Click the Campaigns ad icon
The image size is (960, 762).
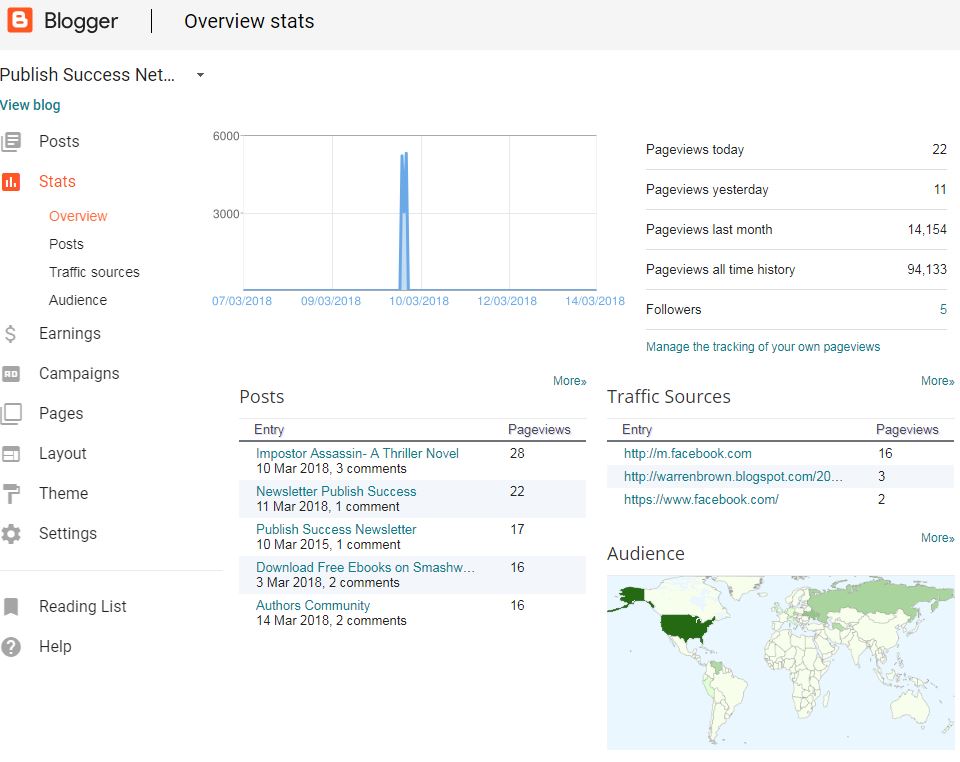click(11, 374)
